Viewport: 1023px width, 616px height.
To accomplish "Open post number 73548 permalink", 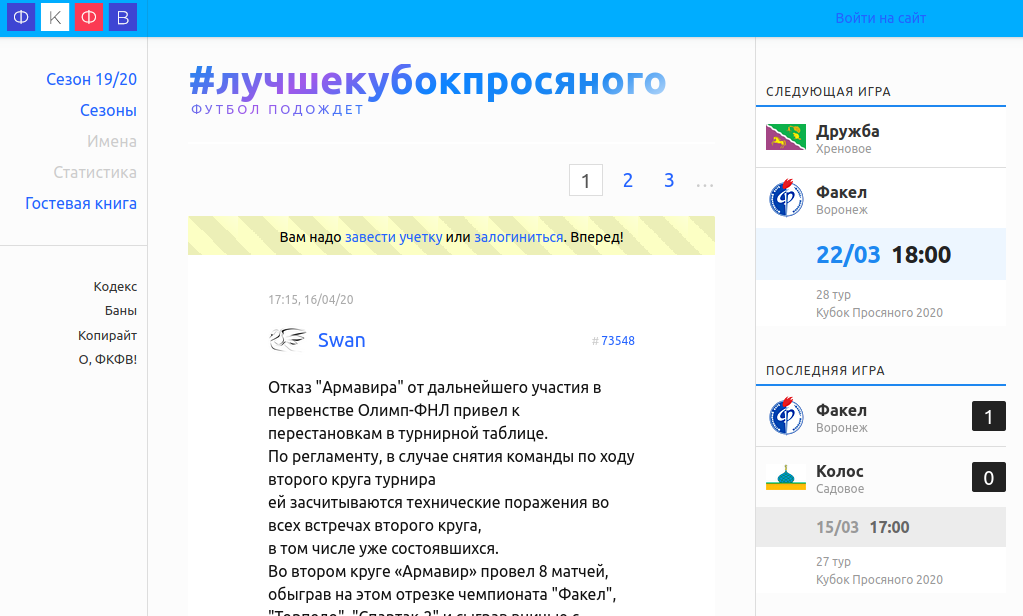I will click(617, 341).
